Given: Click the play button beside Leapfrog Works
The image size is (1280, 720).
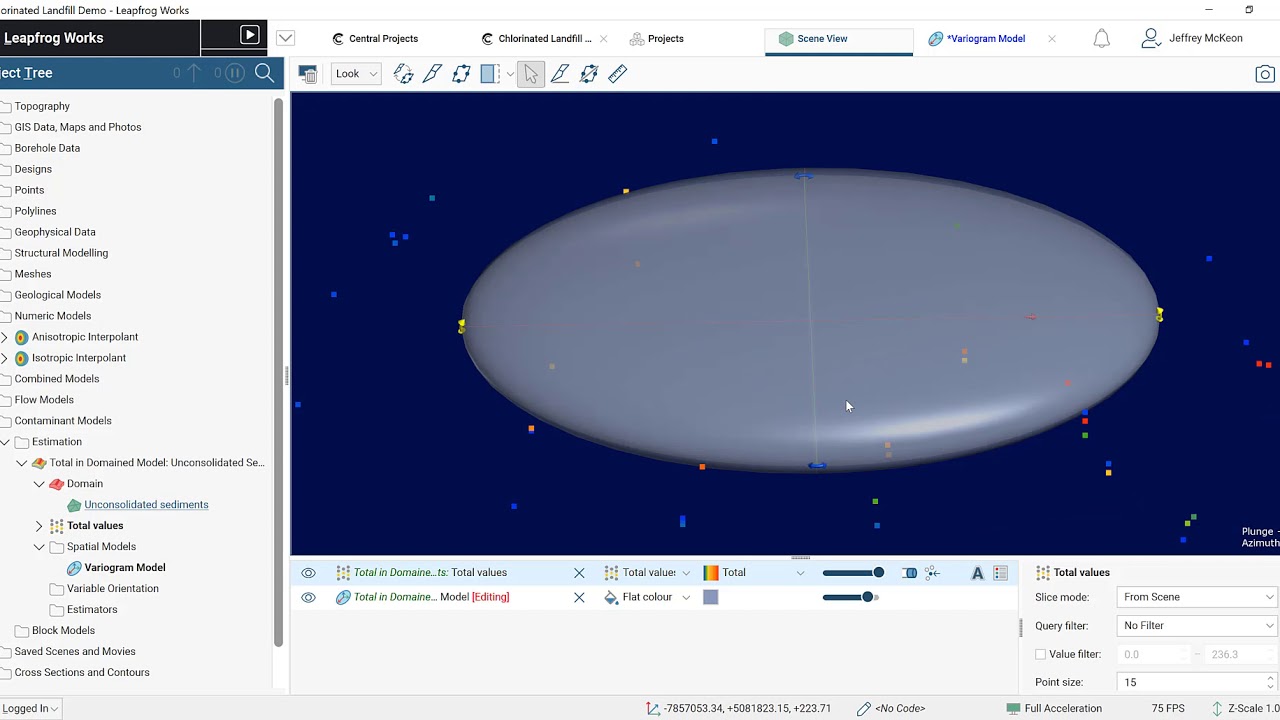Looking at the screenshot, I should click(x=249, y=36).
